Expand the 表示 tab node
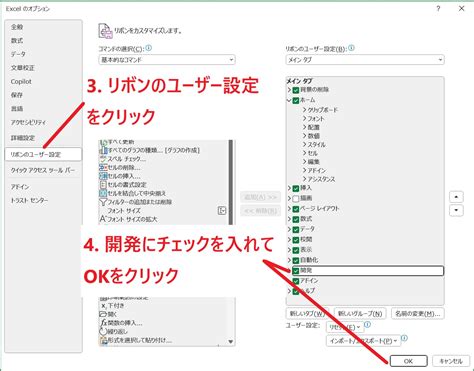This screenshot has height=371, width=474. pos(289,250)
